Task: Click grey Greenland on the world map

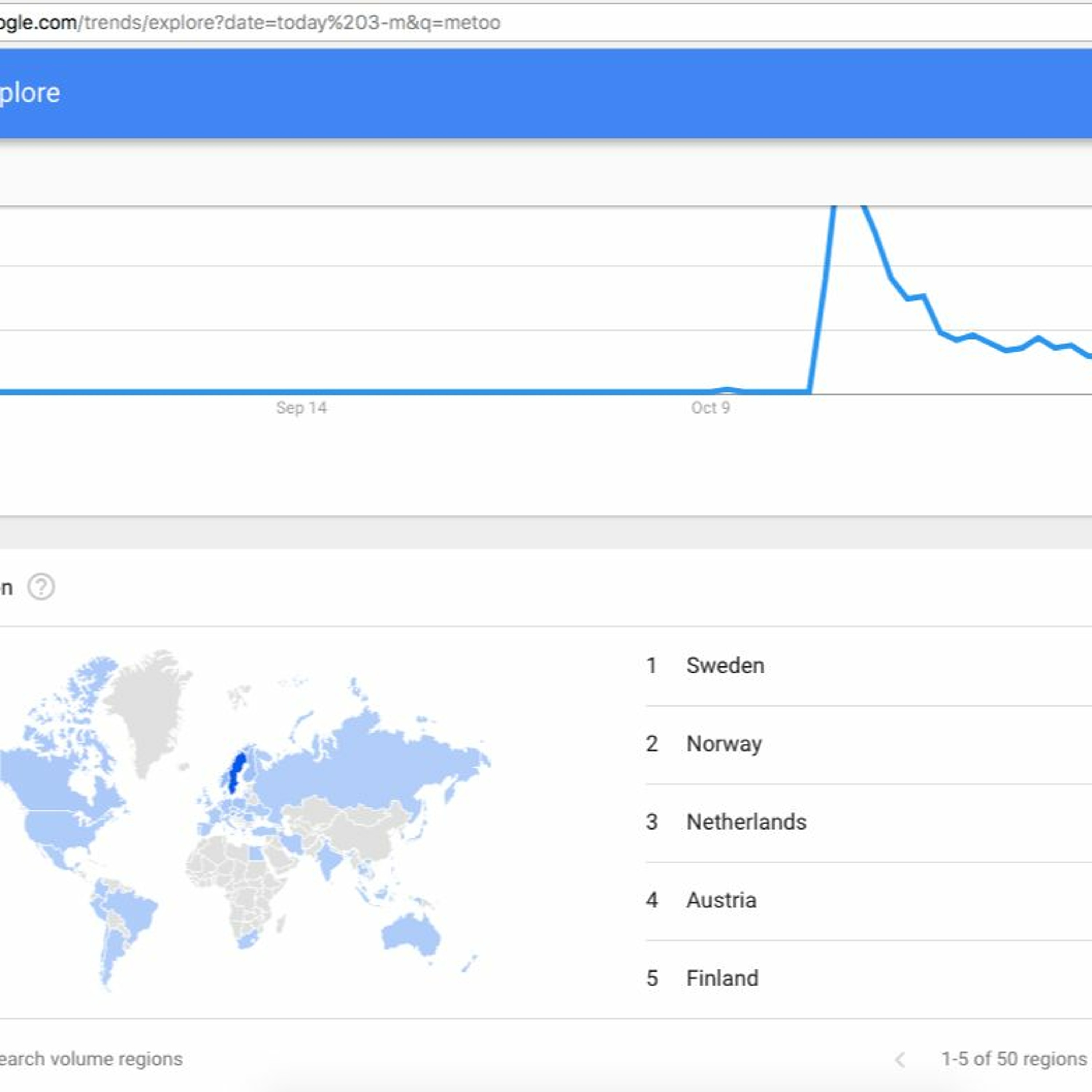Action: pyautogui.click(x=148, y=707)
